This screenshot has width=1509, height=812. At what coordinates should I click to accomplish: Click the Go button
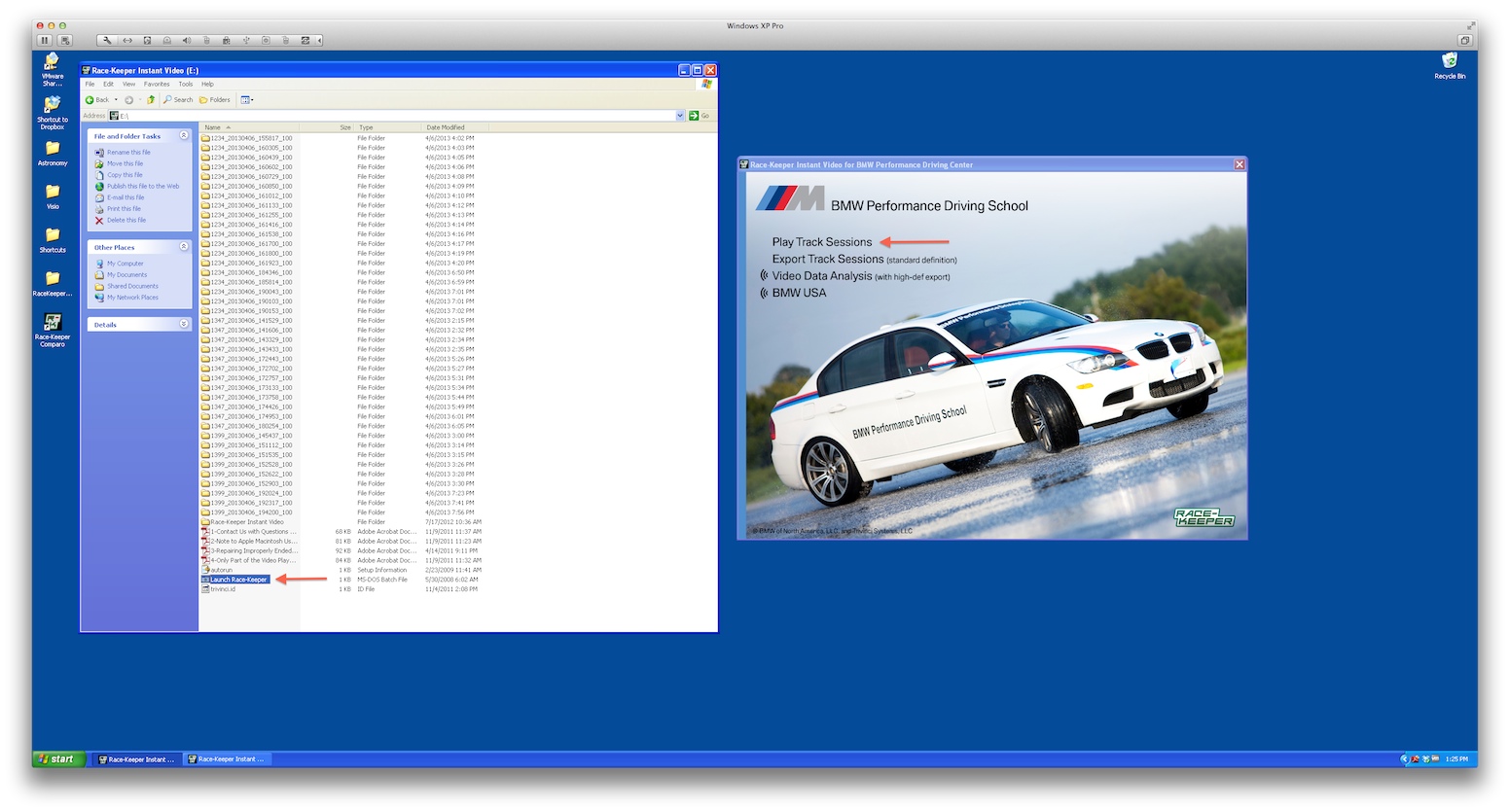point(700,116)
